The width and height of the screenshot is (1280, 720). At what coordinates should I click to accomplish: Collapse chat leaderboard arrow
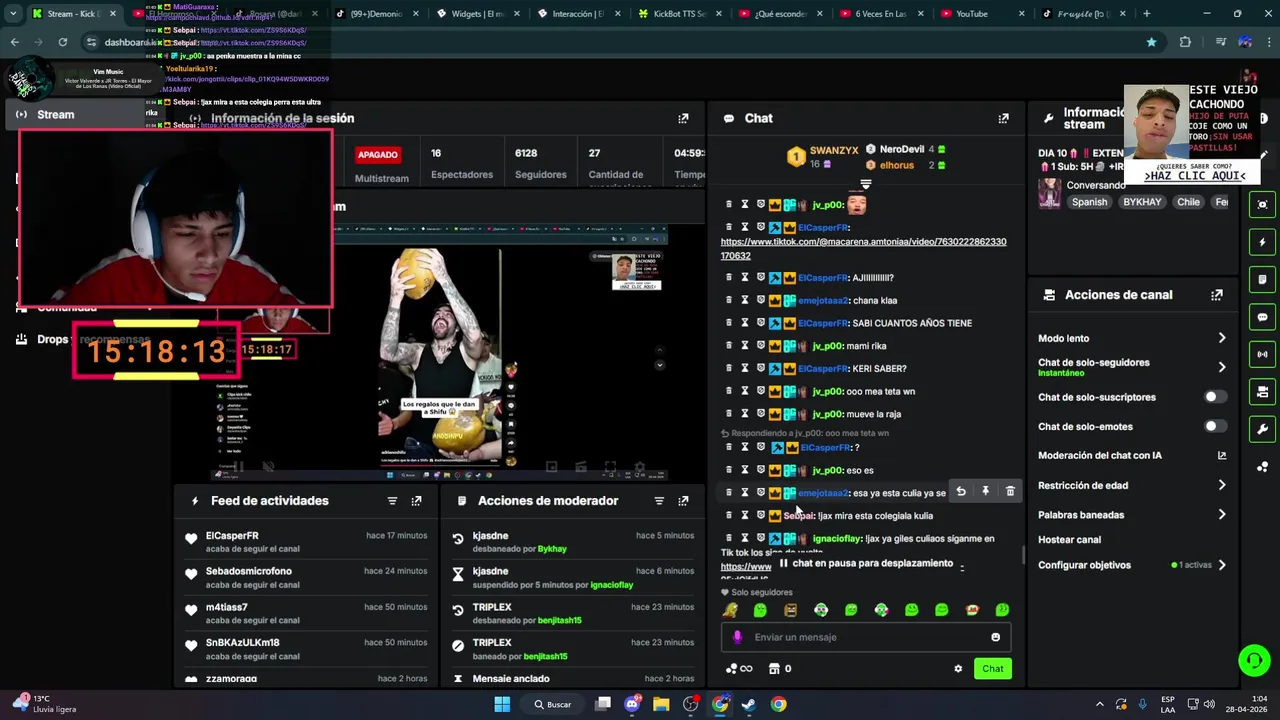coord(866,185)
